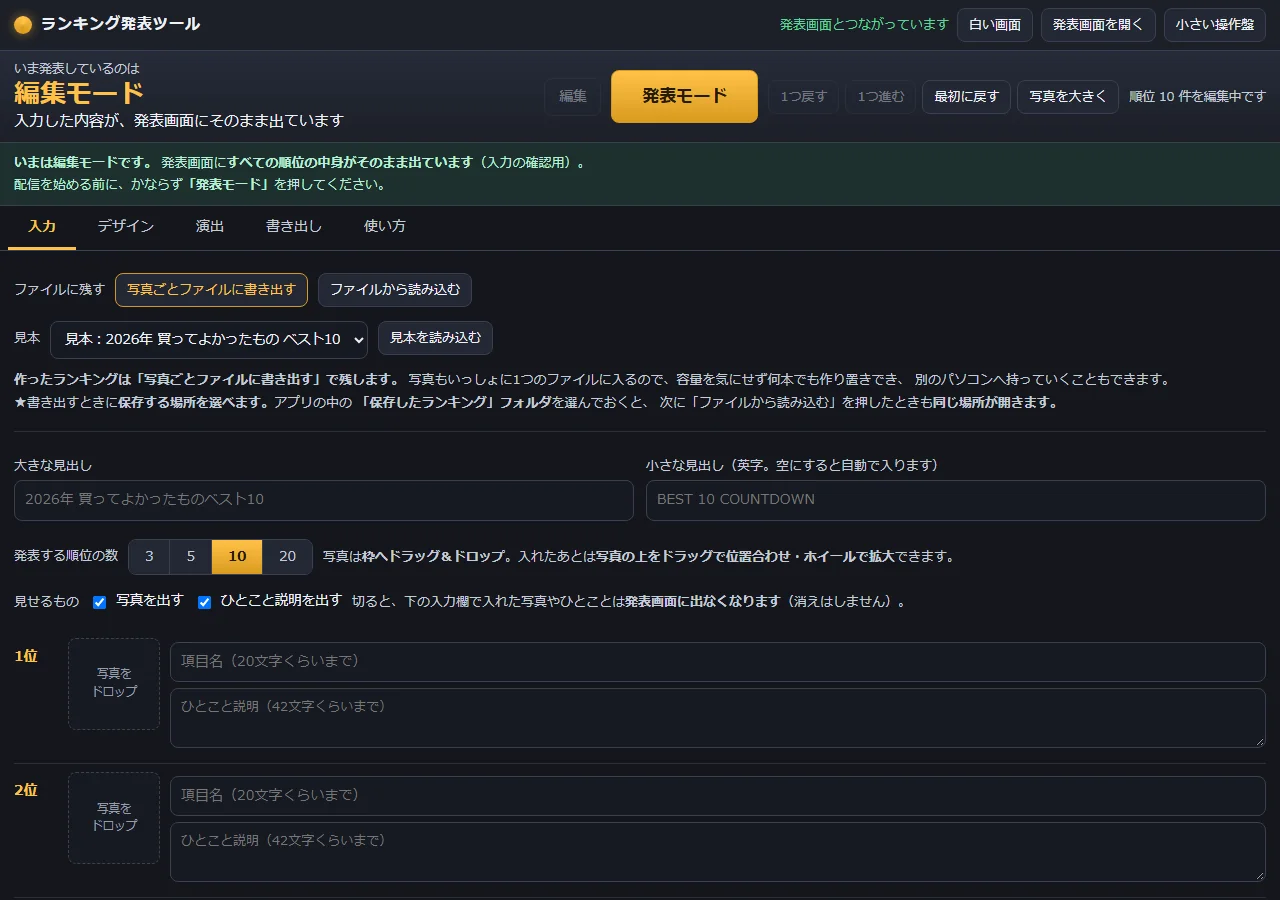Click the 発表画面とつながっています status text
The width and height of the screenshot is (1280, 900).
864,25
